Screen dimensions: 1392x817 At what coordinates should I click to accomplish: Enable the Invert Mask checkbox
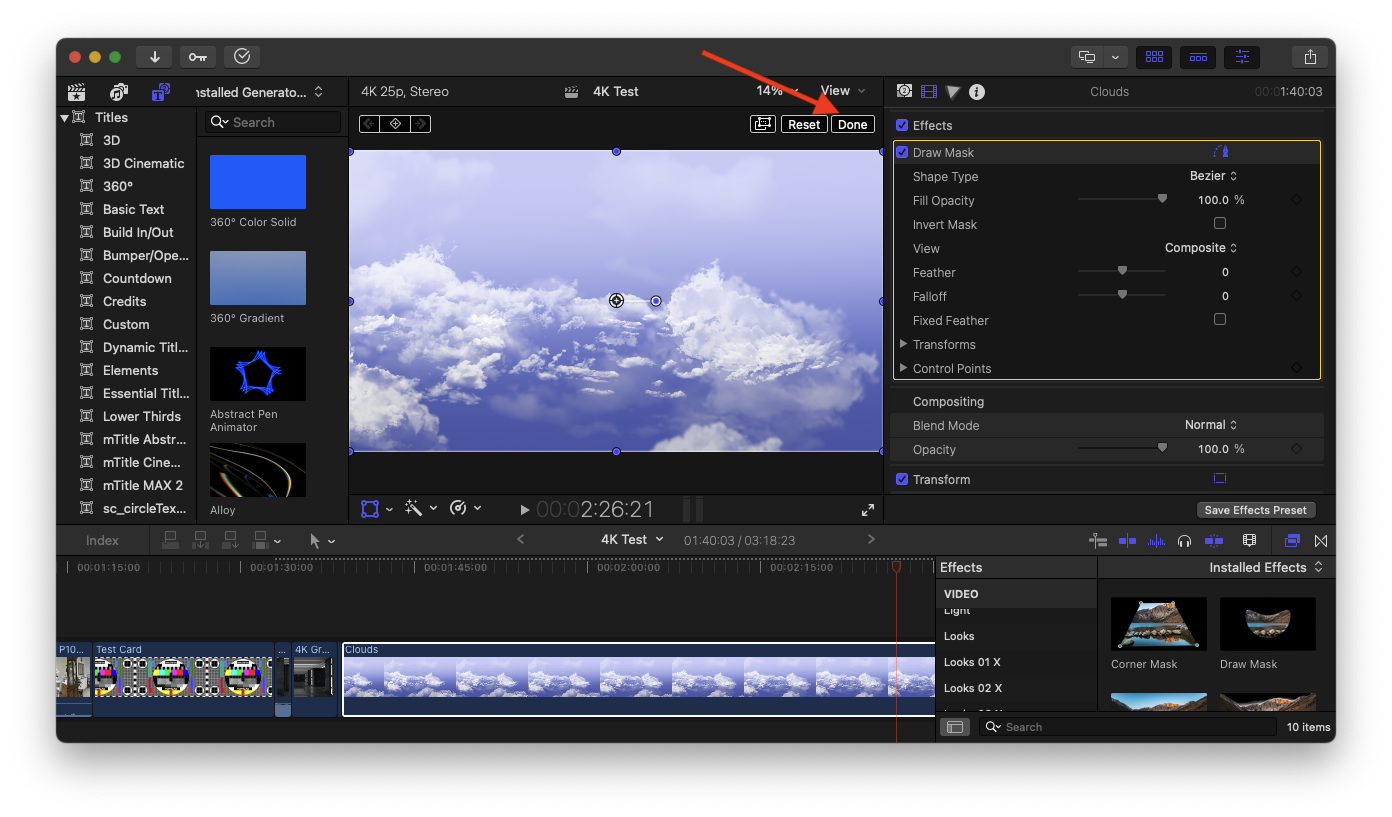click(x=1219, y=224)
